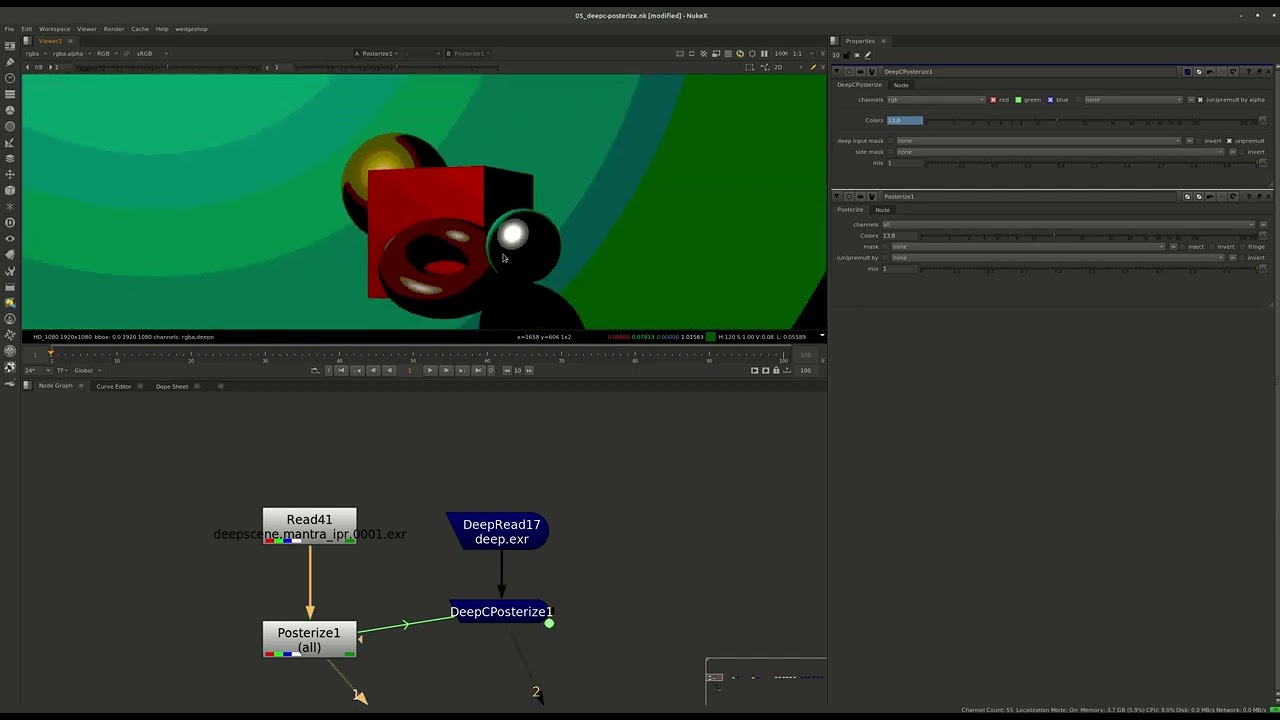This screenshot has width=1280, height=720.
Task: Toggle unpremult checkbox for deep input mask
Action: [1229, 141]
